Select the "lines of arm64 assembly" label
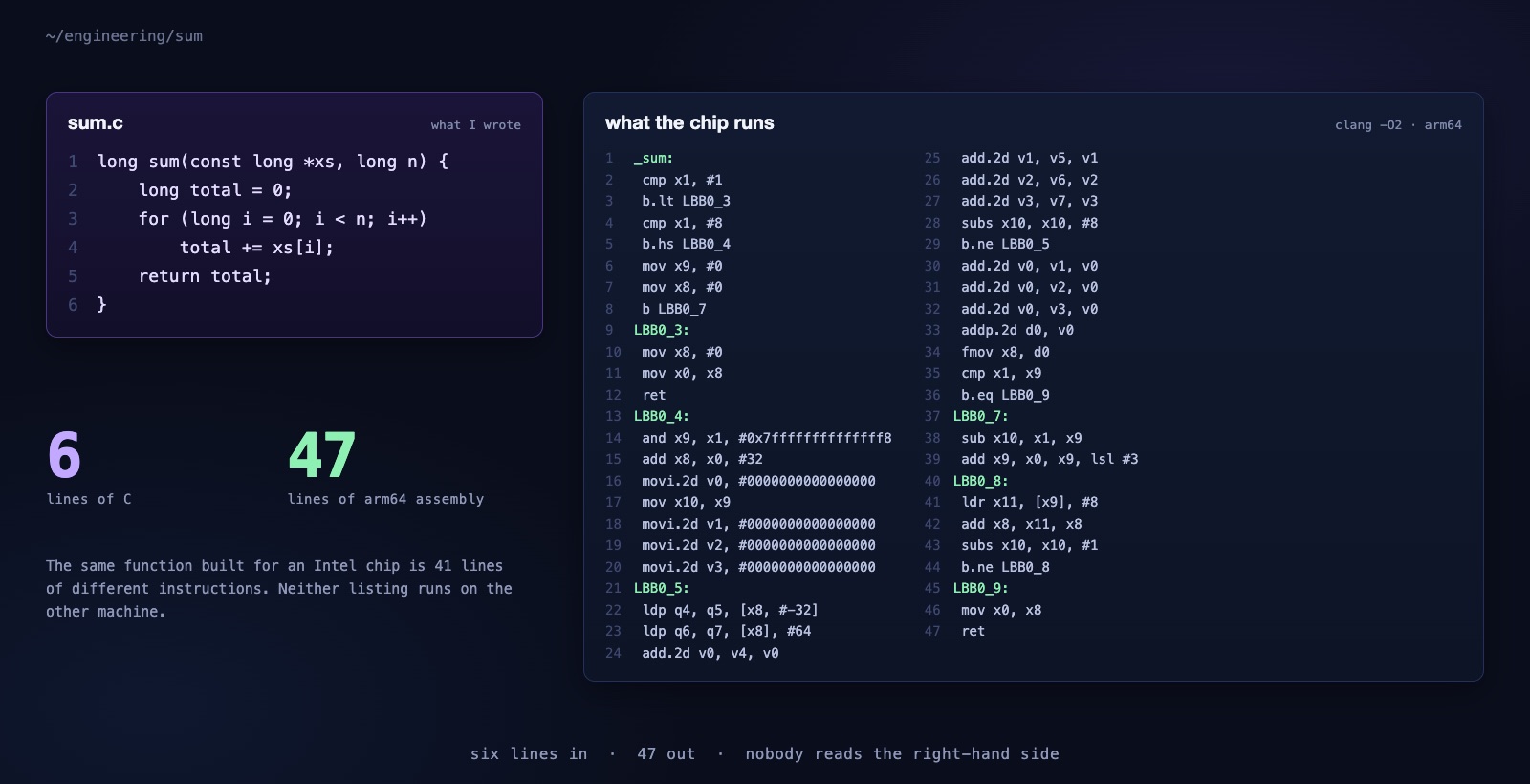The height and width of the screenshot is (784, 1530). 385,499
